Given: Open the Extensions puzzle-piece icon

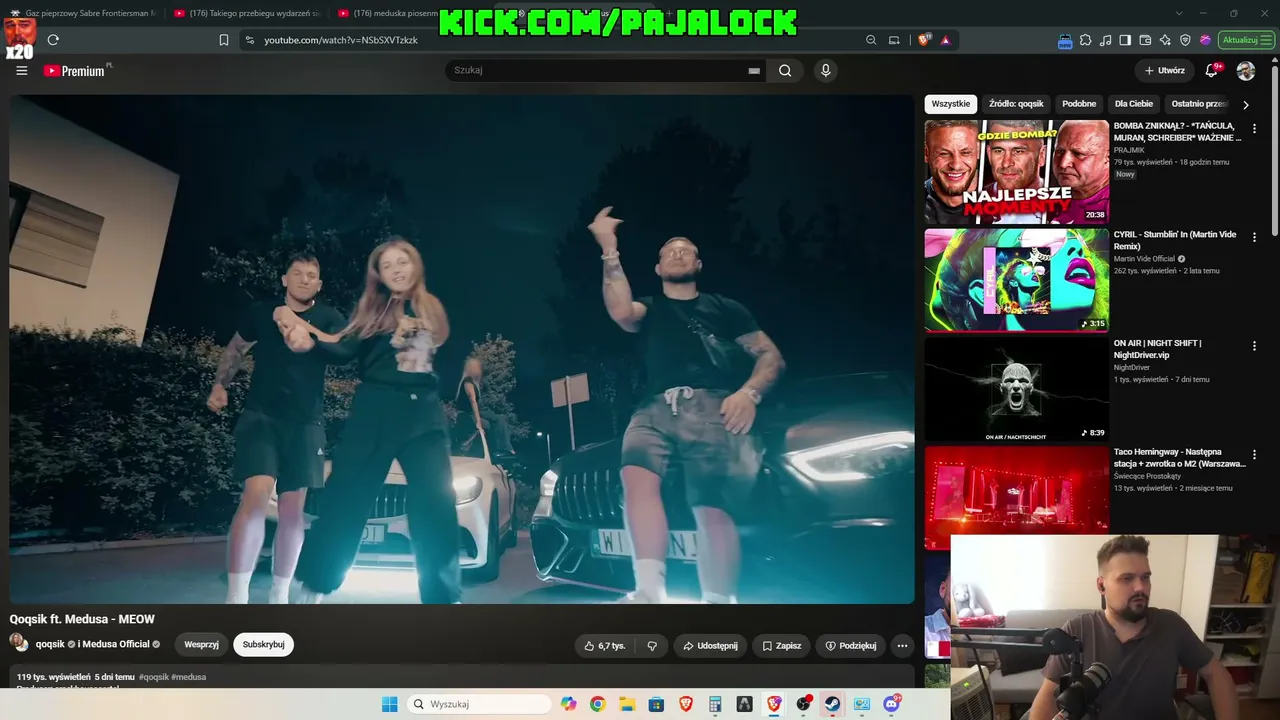Looking at the screenshot, I should (1086, 40).
